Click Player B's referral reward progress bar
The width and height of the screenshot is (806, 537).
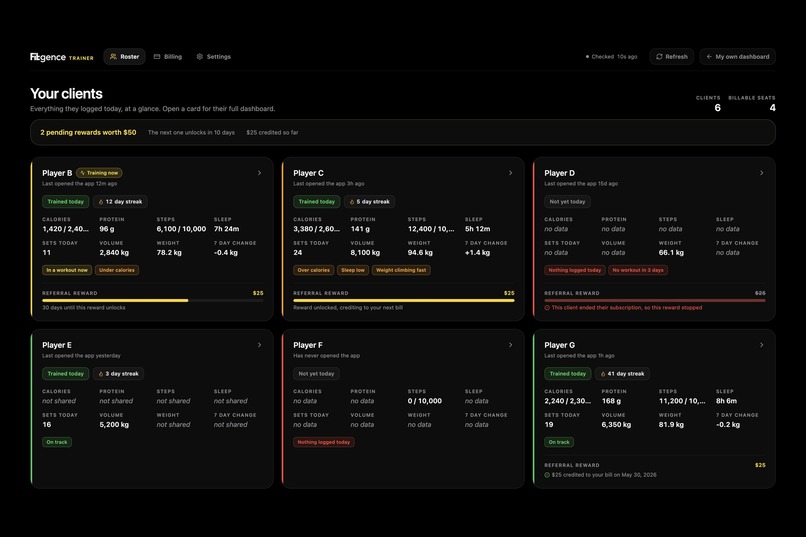153,300
